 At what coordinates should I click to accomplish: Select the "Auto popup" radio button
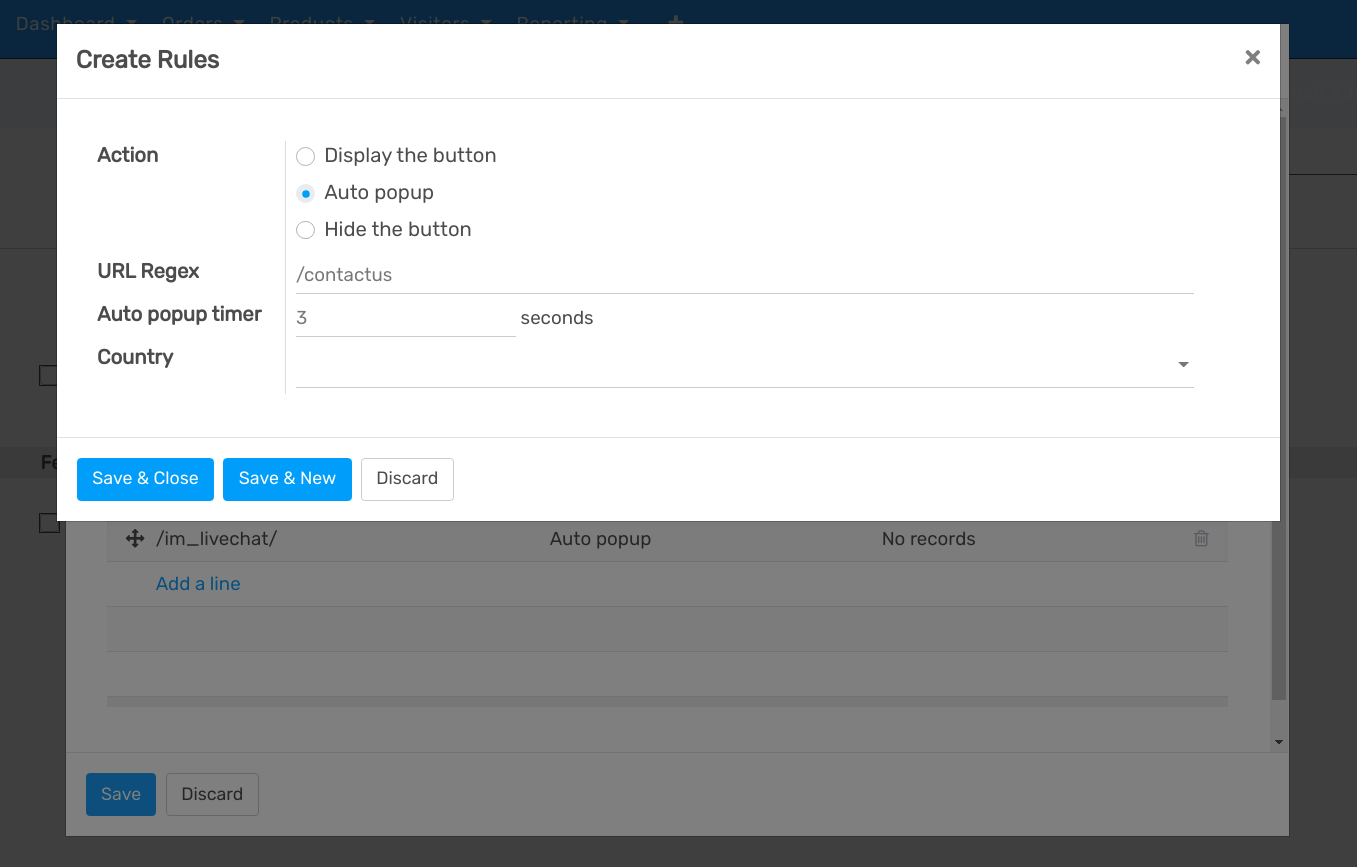(305, 193)
